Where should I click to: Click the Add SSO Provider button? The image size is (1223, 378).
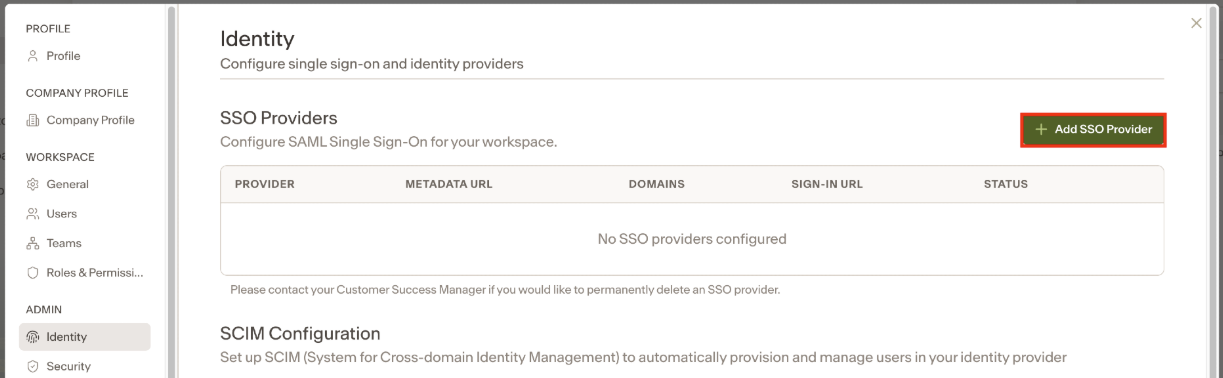[x=1093, y=130]
